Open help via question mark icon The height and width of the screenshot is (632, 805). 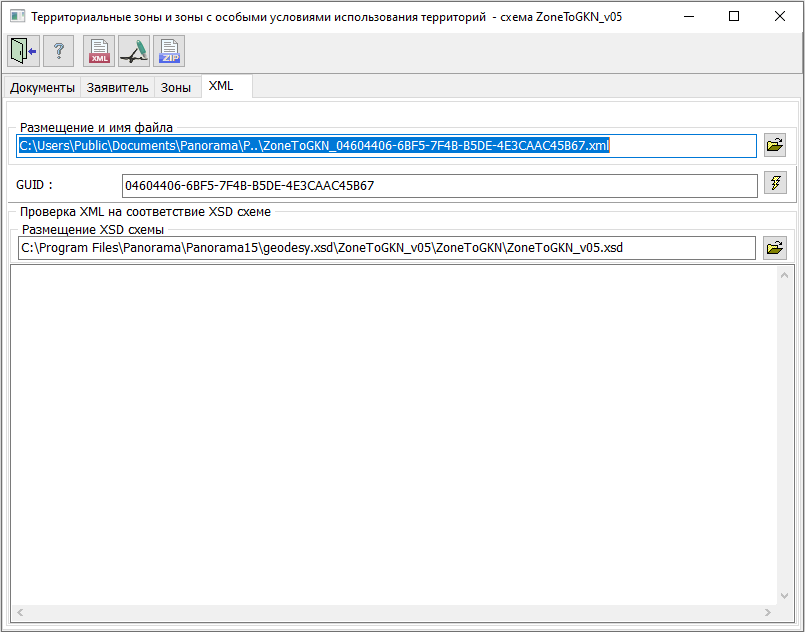pyautogui.click(x=59, y=51)
